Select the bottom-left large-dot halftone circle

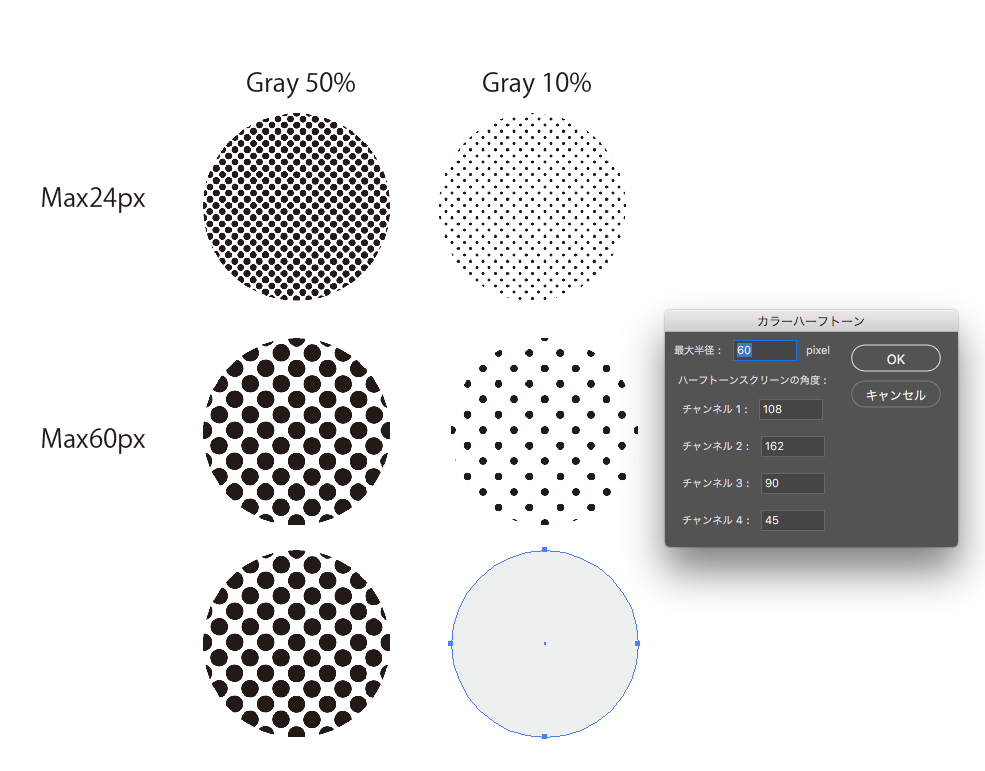point(296,643)
